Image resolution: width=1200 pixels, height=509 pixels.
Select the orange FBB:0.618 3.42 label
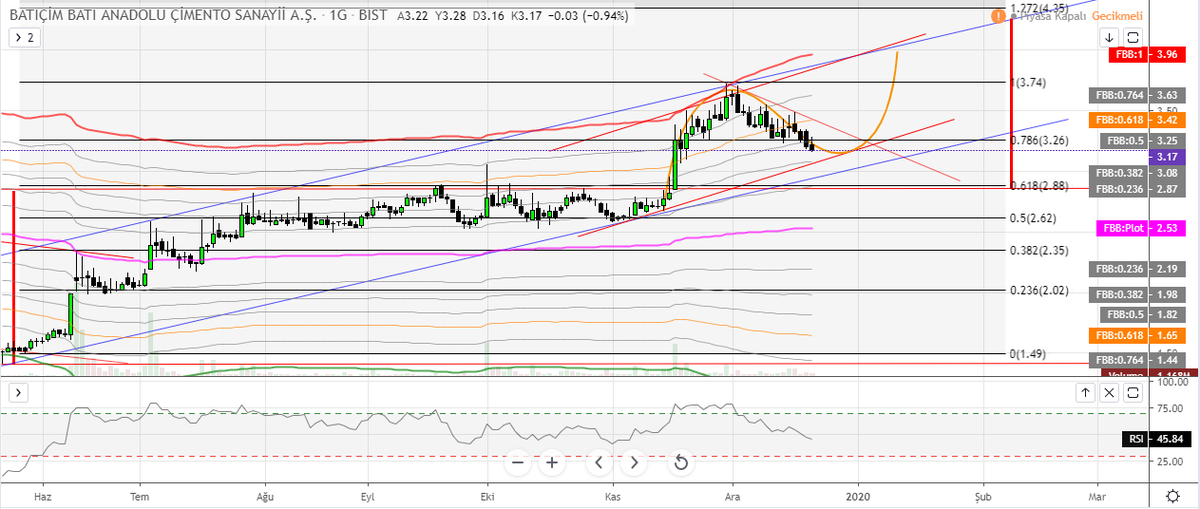[x=1138, y=119]
